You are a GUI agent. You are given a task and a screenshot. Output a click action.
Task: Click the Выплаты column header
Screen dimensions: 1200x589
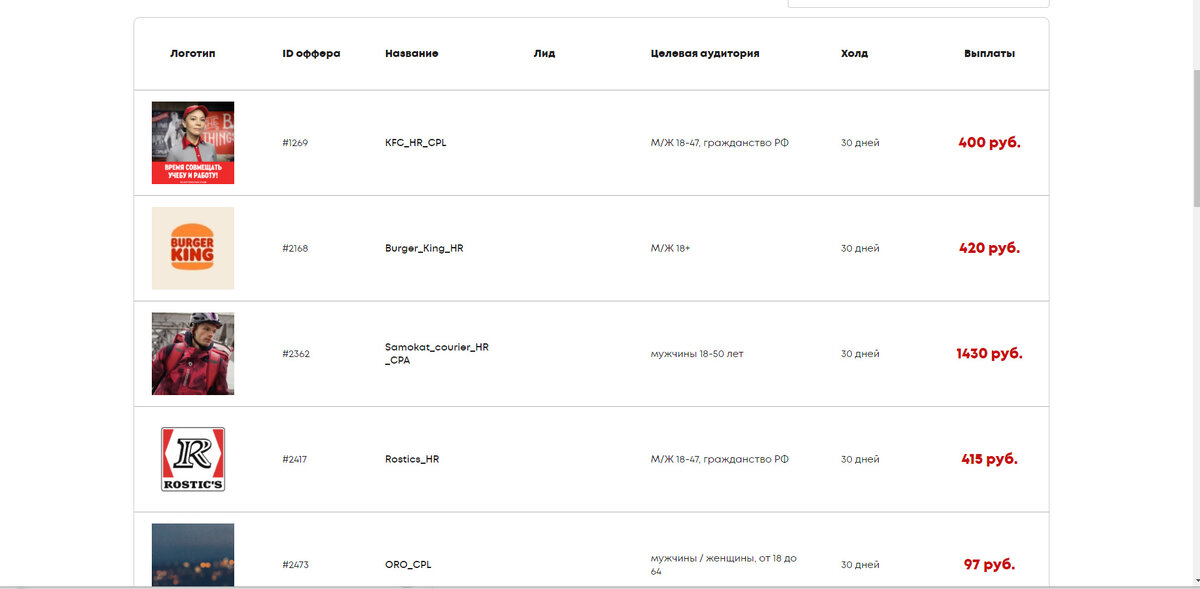(989, 54)
